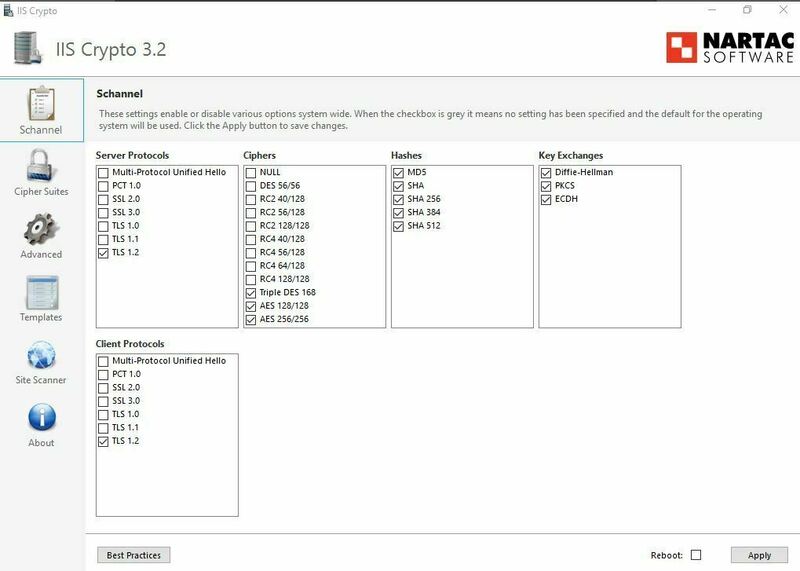Select the Site Scanner tab label
Image resolution: width=800 pixels, height=571 pixels.
pyautogui.click(x=41, y=380)
